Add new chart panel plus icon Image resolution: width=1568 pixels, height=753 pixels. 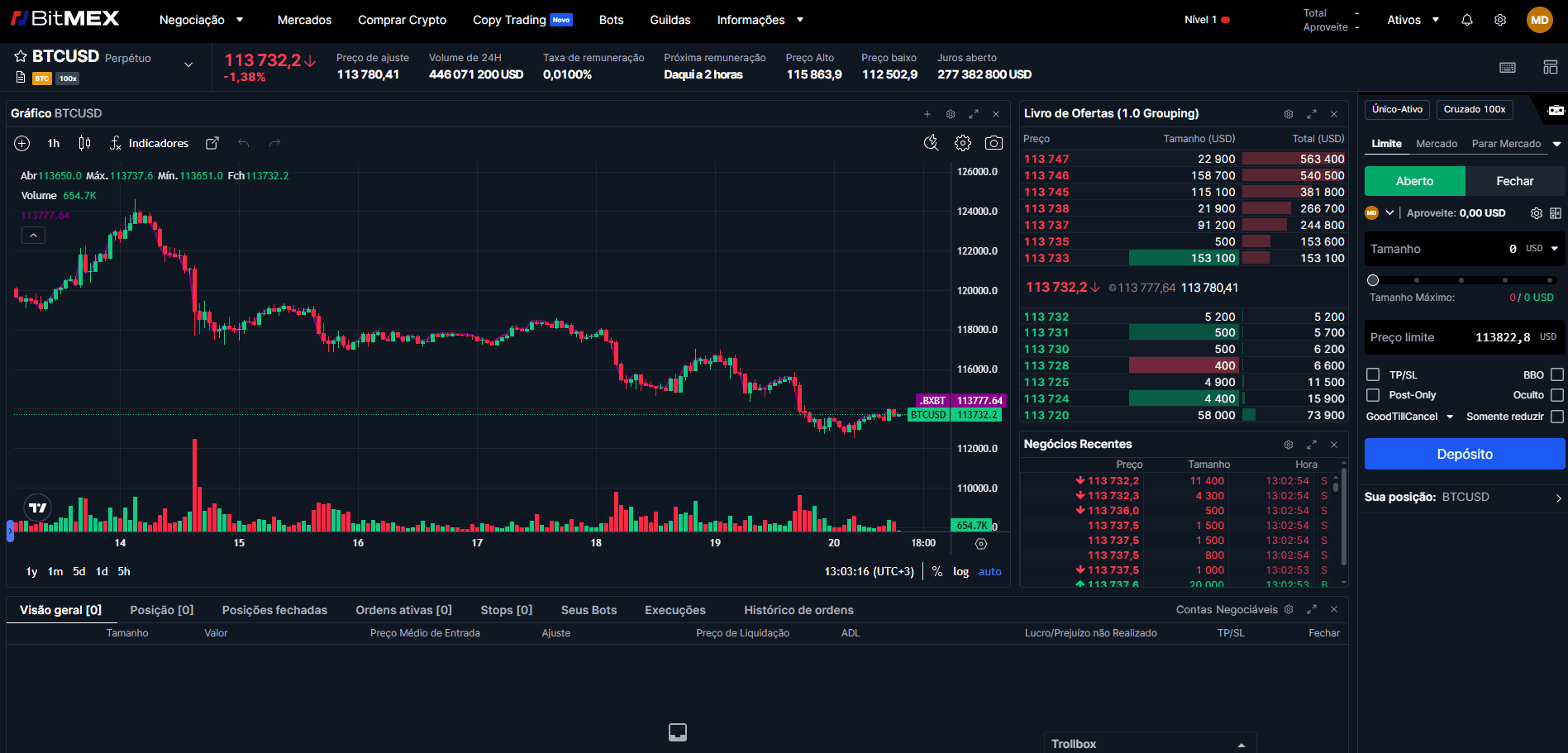pos(927,114)
